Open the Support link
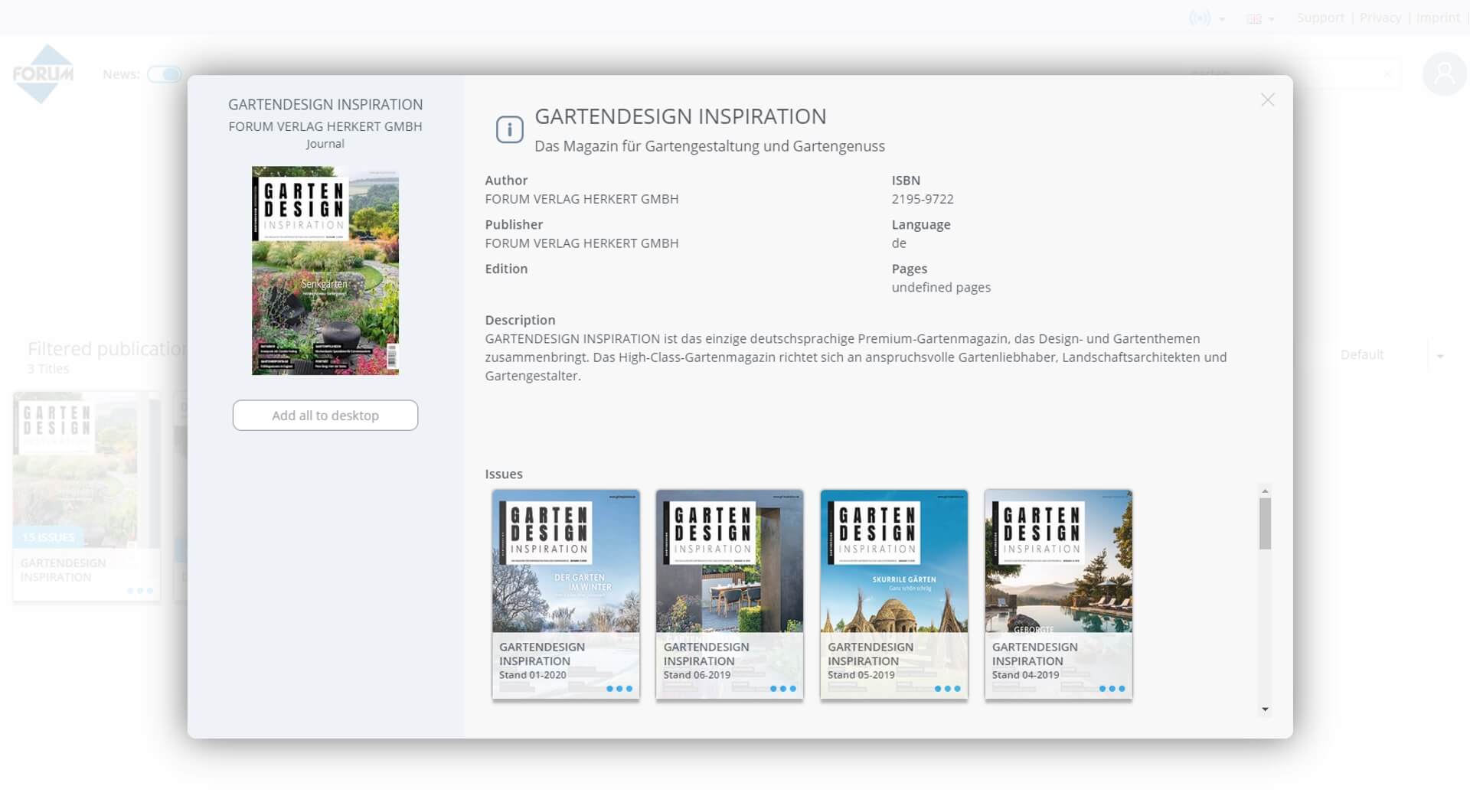The width and height of the screenshot is (1470, 812). 1320,18
